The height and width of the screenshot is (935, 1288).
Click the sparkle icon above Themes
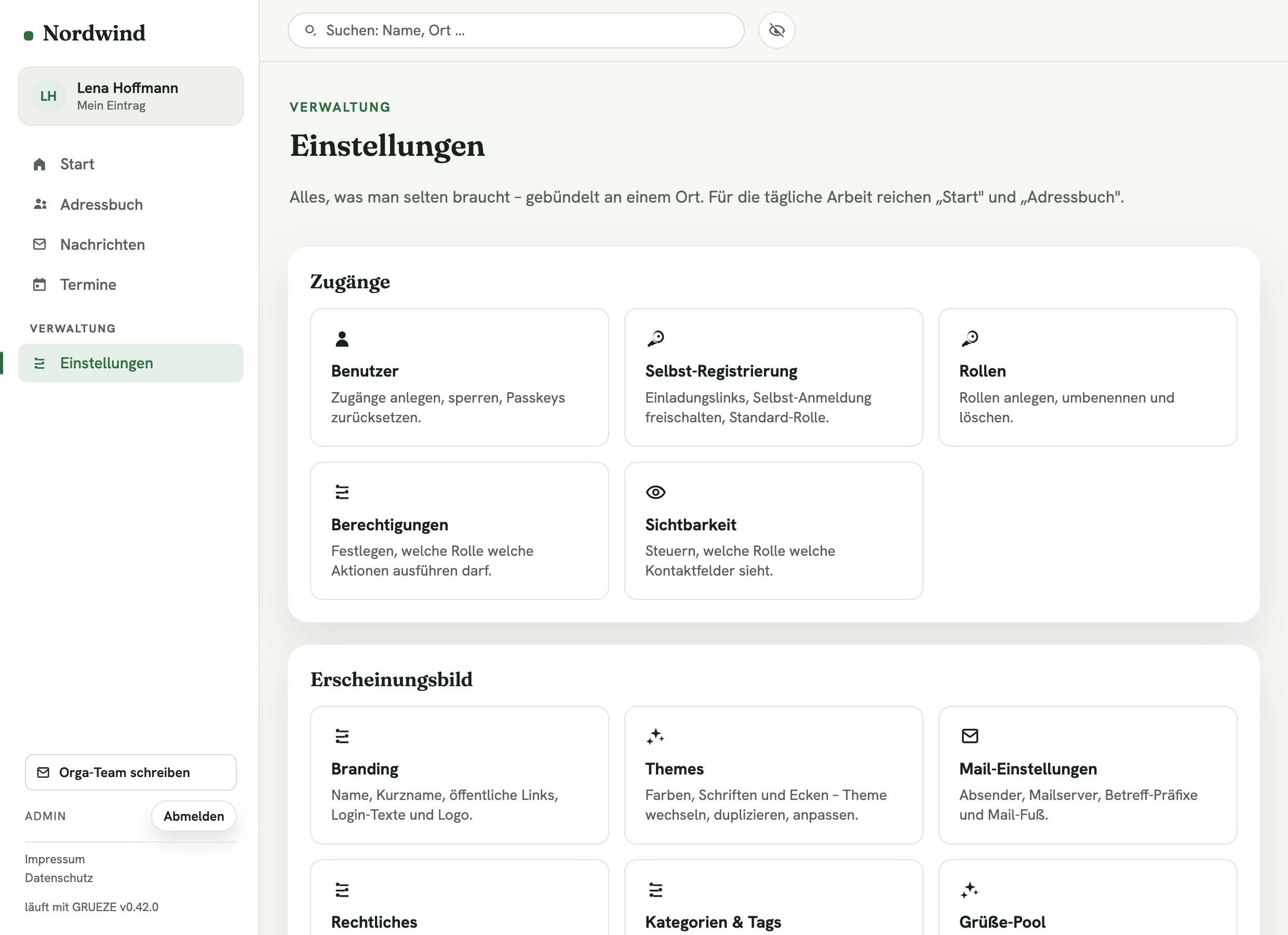click(x=655, y=736)
